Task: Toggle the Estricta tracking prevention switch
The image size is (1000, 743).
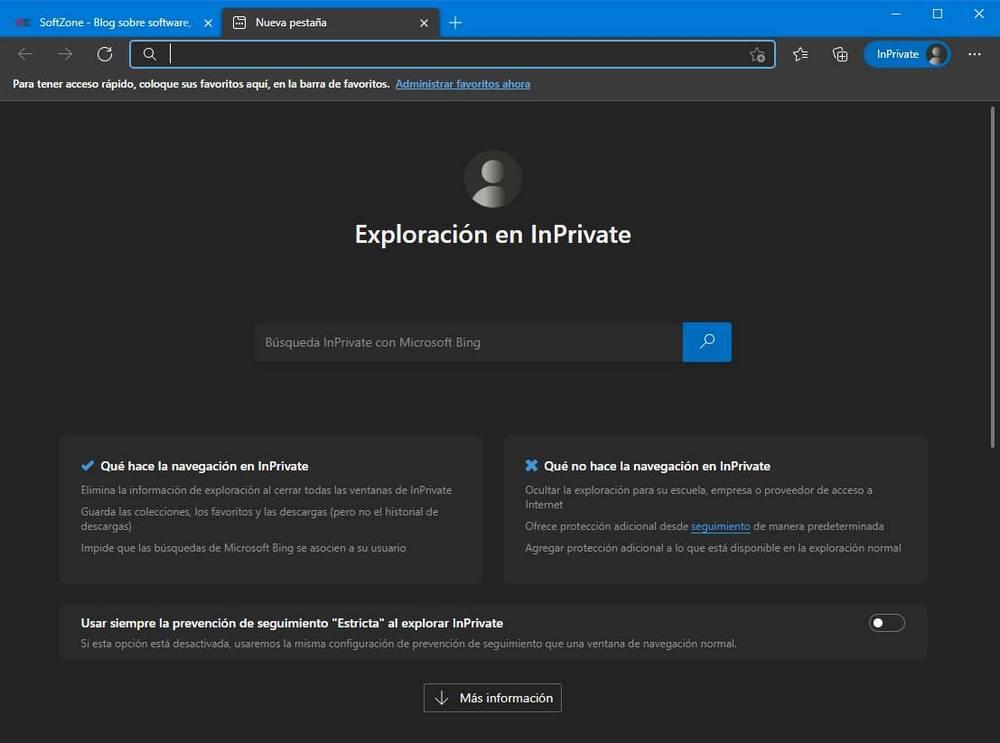Action: click(x=886, y=623)
